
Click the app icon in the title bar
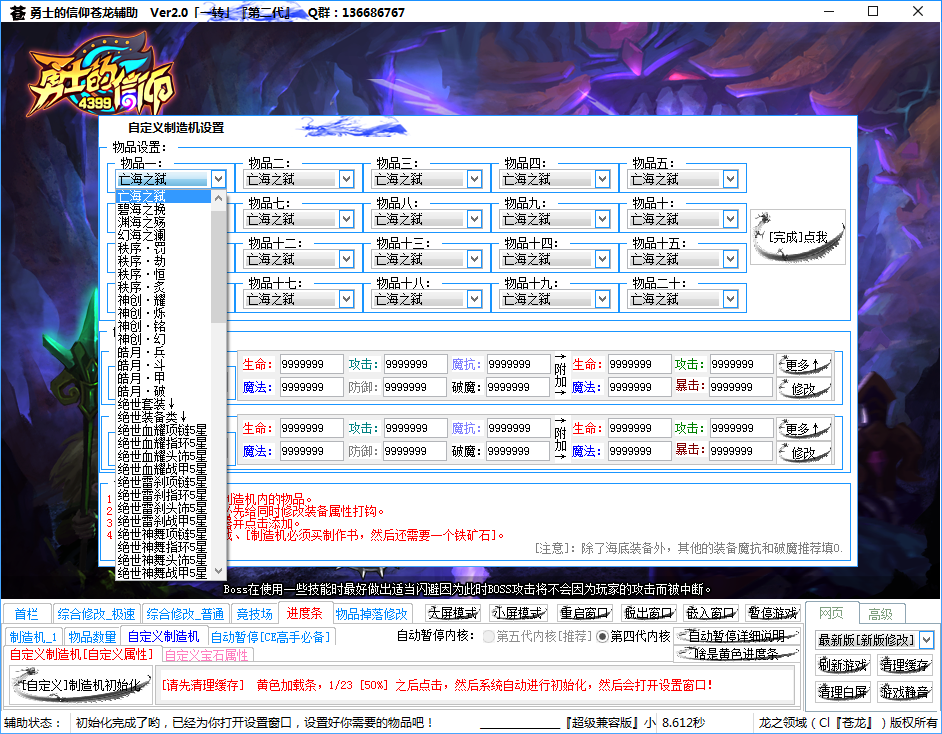tap(17, 12)
